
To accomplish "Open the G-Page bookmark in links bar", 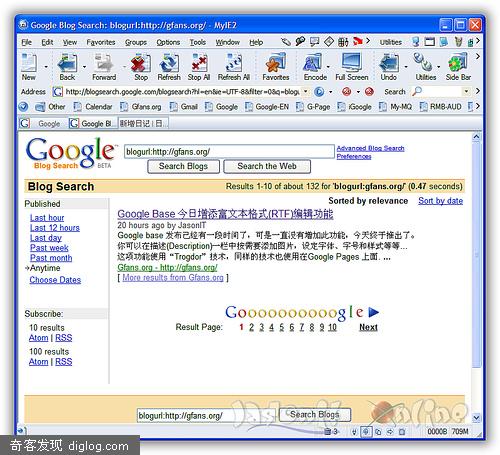I will tap(313, 107).
